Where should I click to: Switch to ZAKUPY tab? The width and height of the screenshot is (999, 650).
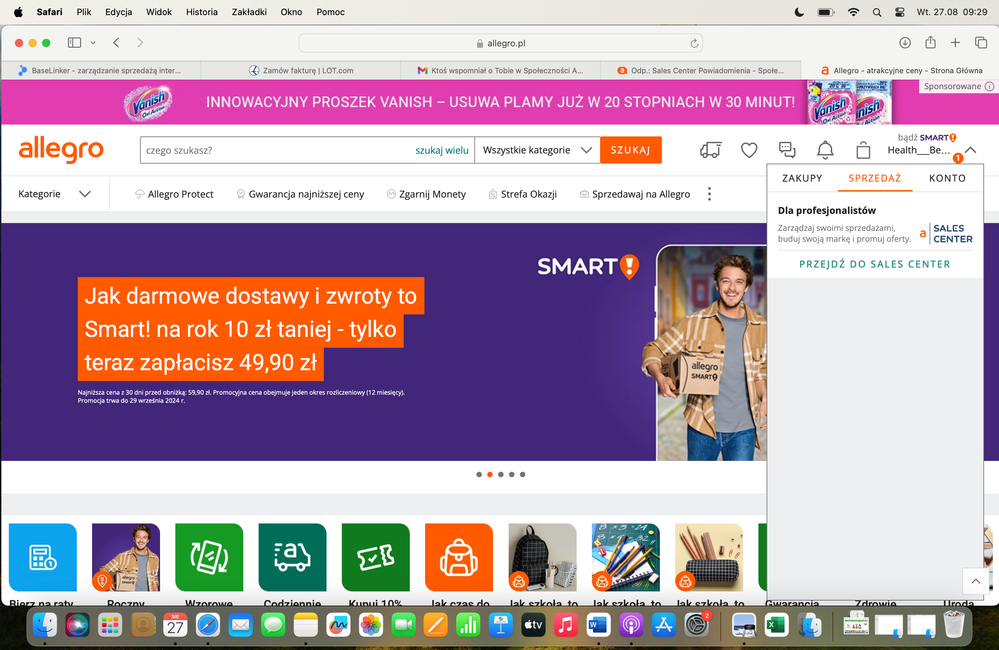802,178
